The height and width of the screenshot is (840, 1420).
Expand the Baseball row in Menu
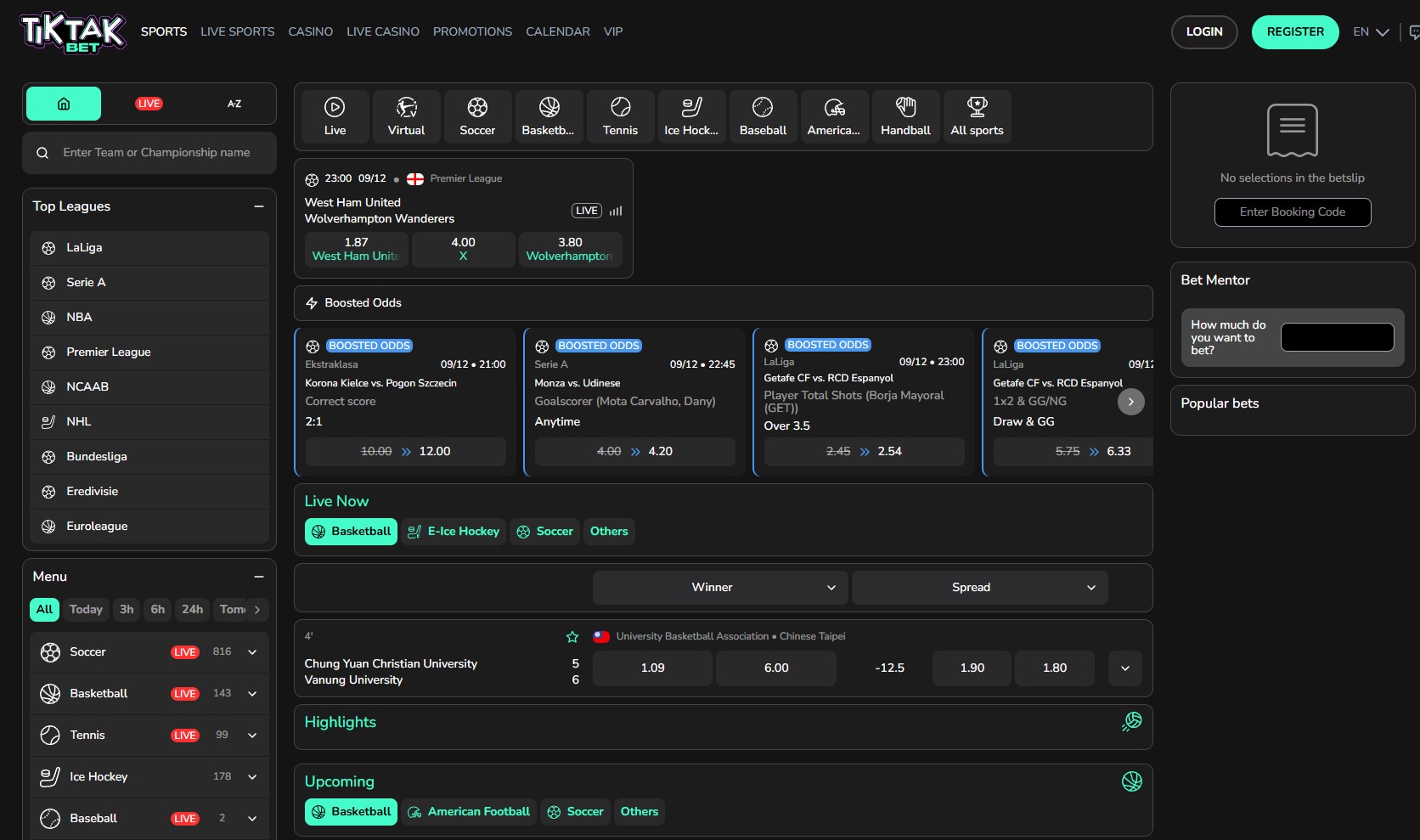252,819
